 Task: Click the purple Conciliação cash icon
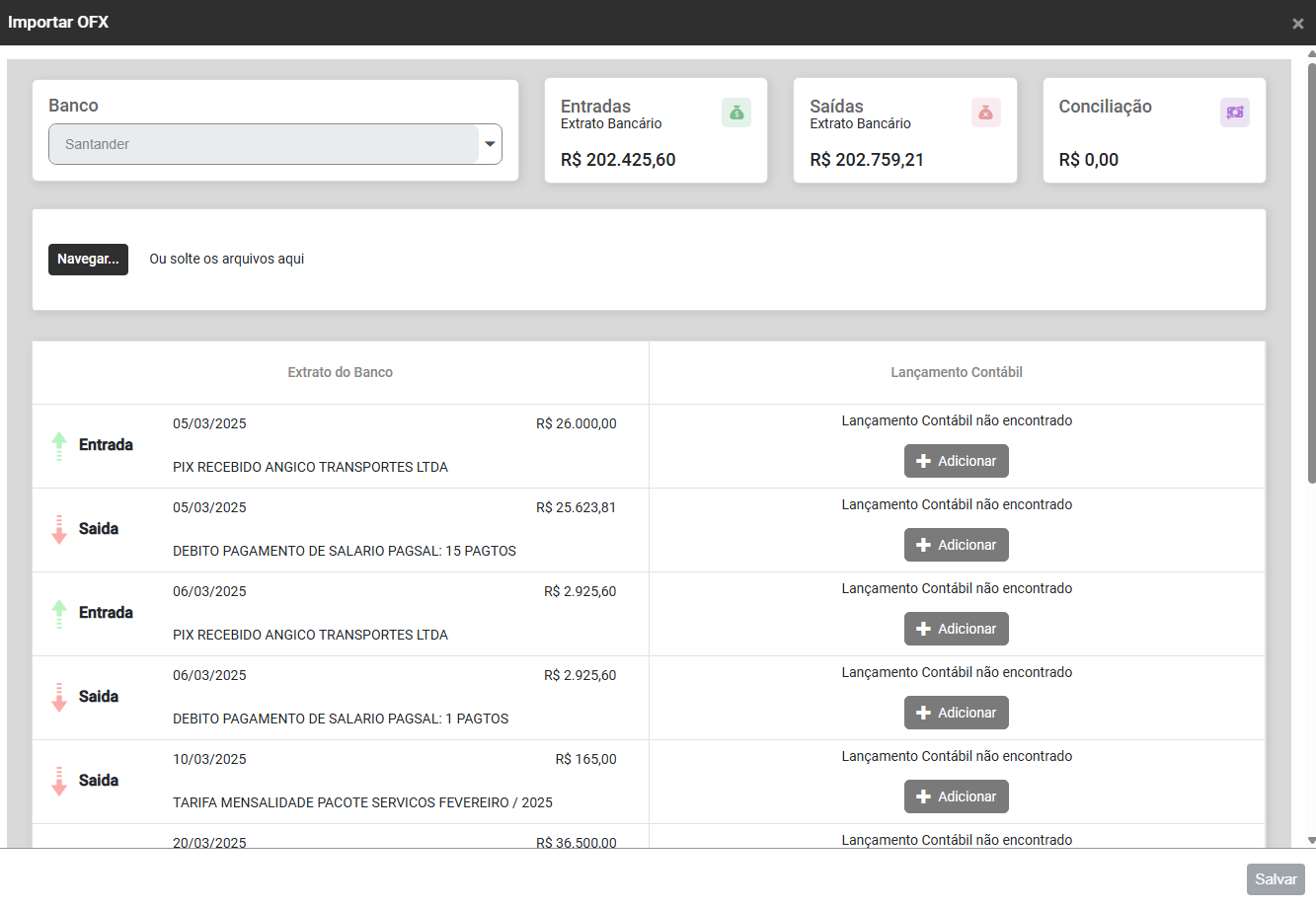point(1234,113)
